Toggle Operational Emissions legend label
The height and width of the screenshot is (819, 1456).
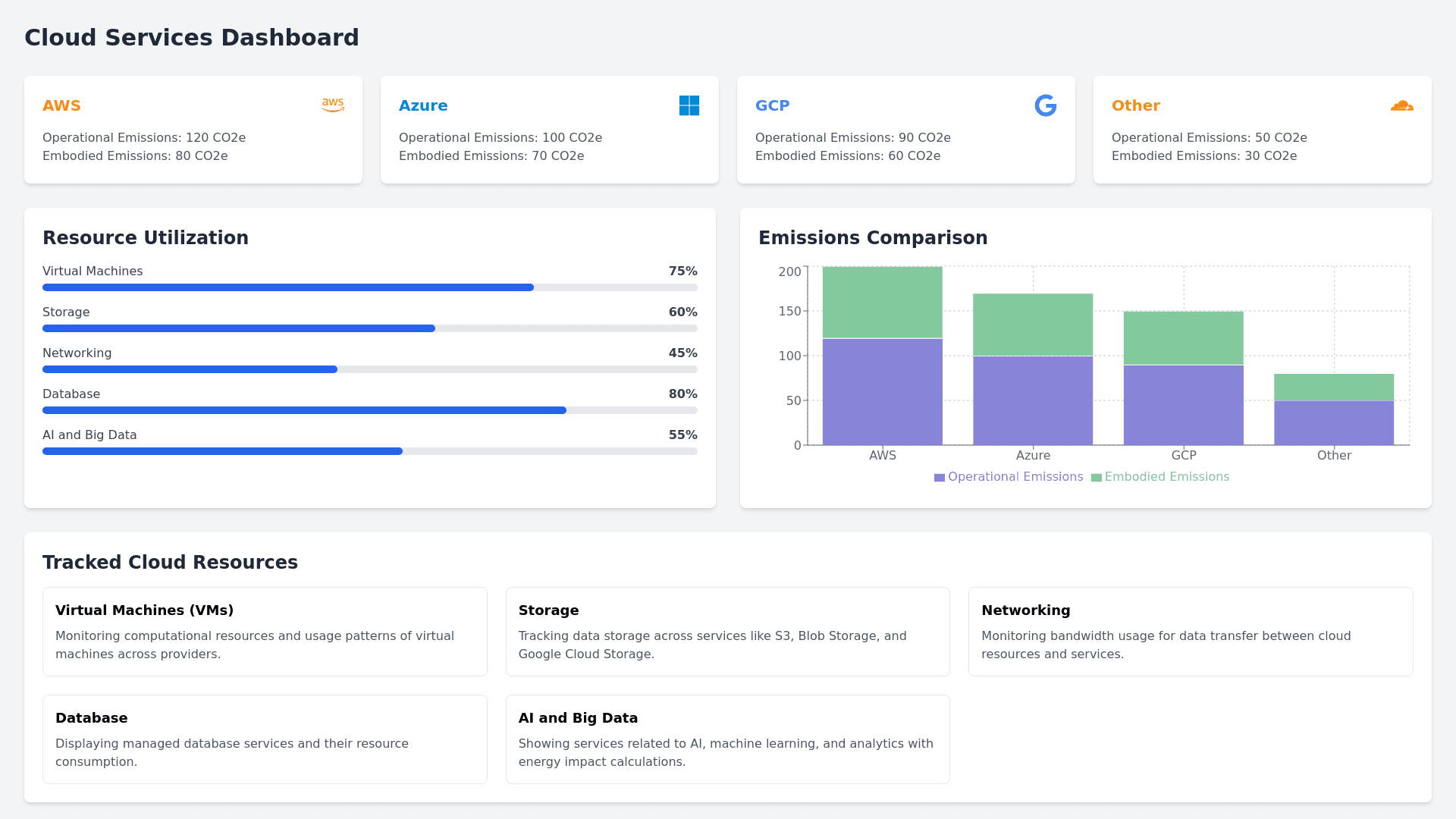point(1015,477)
